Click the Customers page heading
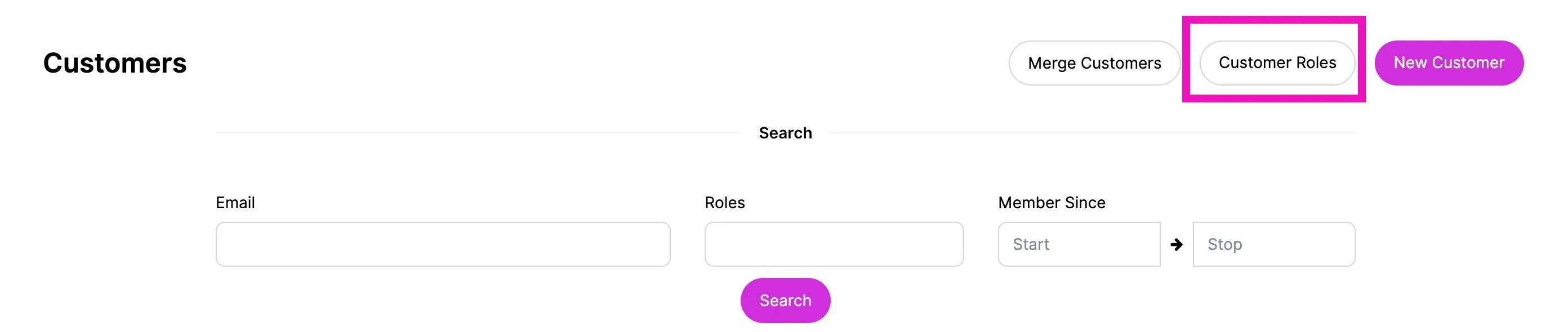Image resolution: width=1568 pixels, height=332 pixels. (x=114, y=63)
